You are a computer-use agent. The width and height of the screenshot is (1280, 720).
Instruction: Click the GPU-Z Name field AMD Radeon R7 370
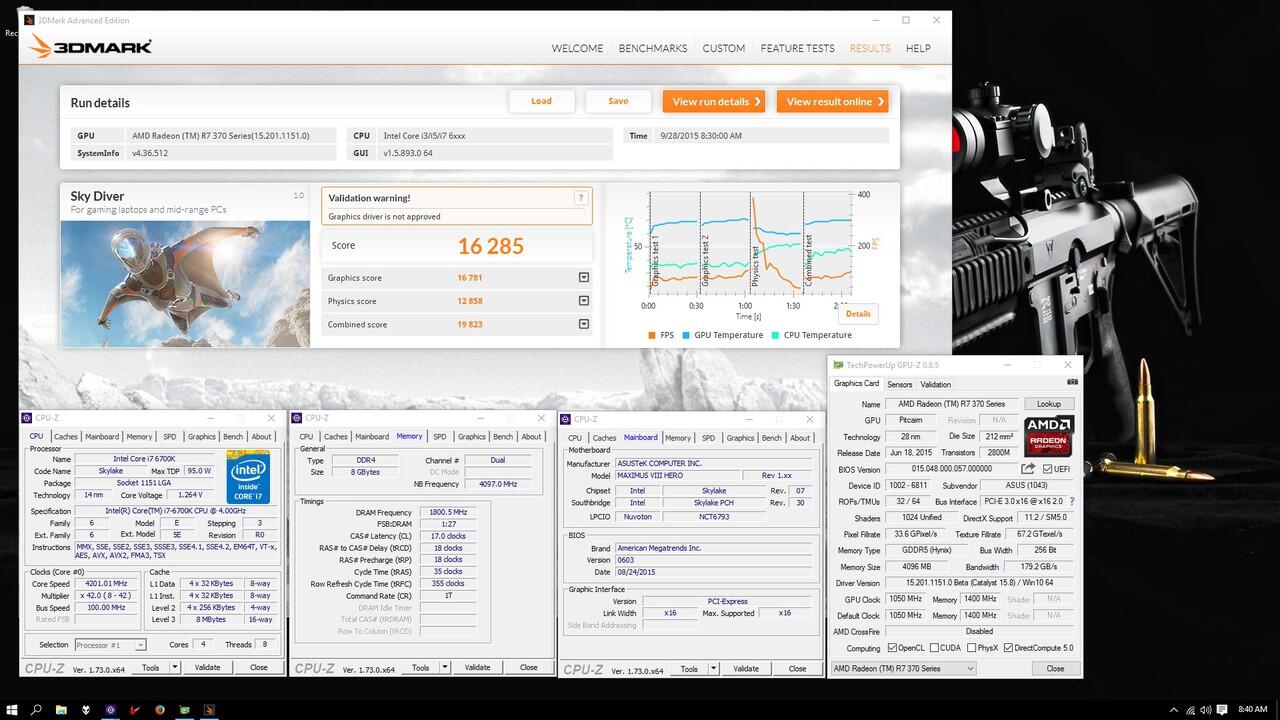953,404
